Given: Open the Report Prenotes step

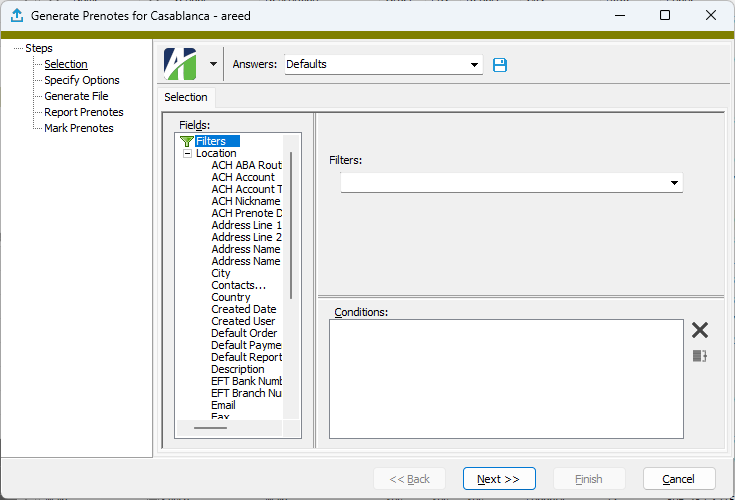Looking at the screenshot, I should pyautogui.click(x=83, y=112).
